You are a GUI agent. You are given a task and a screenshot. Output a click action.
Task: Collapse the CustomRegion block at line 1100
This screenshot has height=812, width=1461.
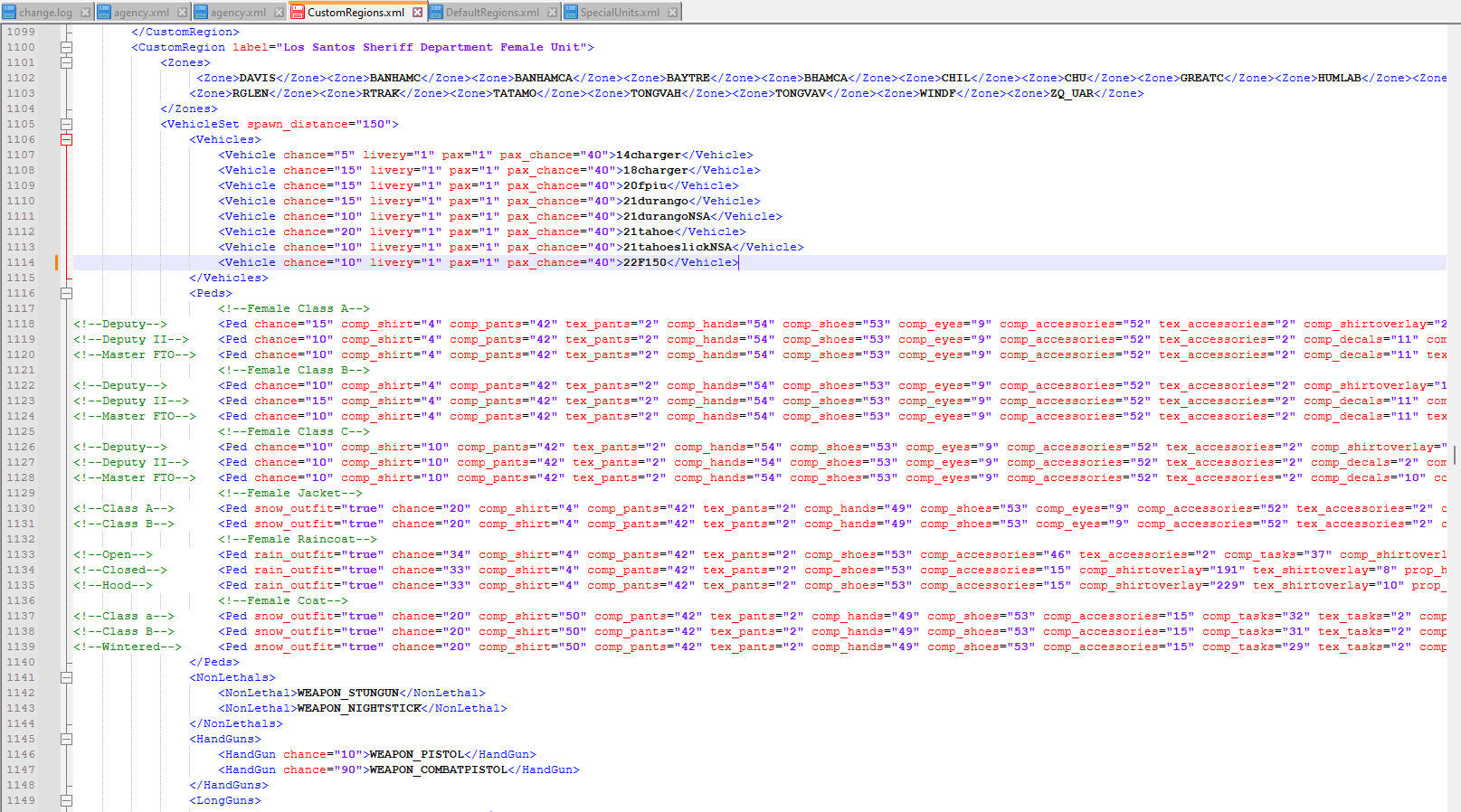pos(66,47)
